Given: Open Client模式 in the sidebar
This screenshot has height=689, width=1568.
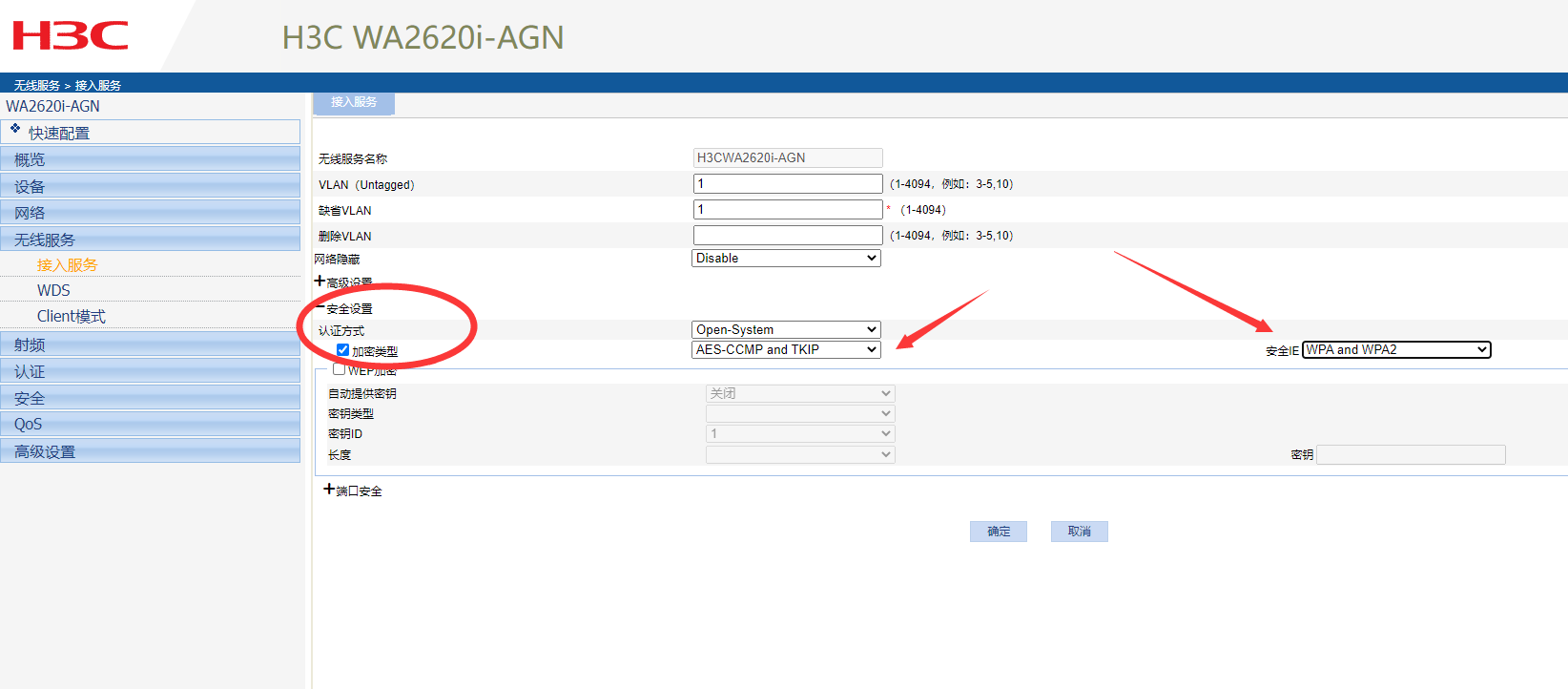Looking at the screenshot, I should pyautogui.click(x=72, y=316).
